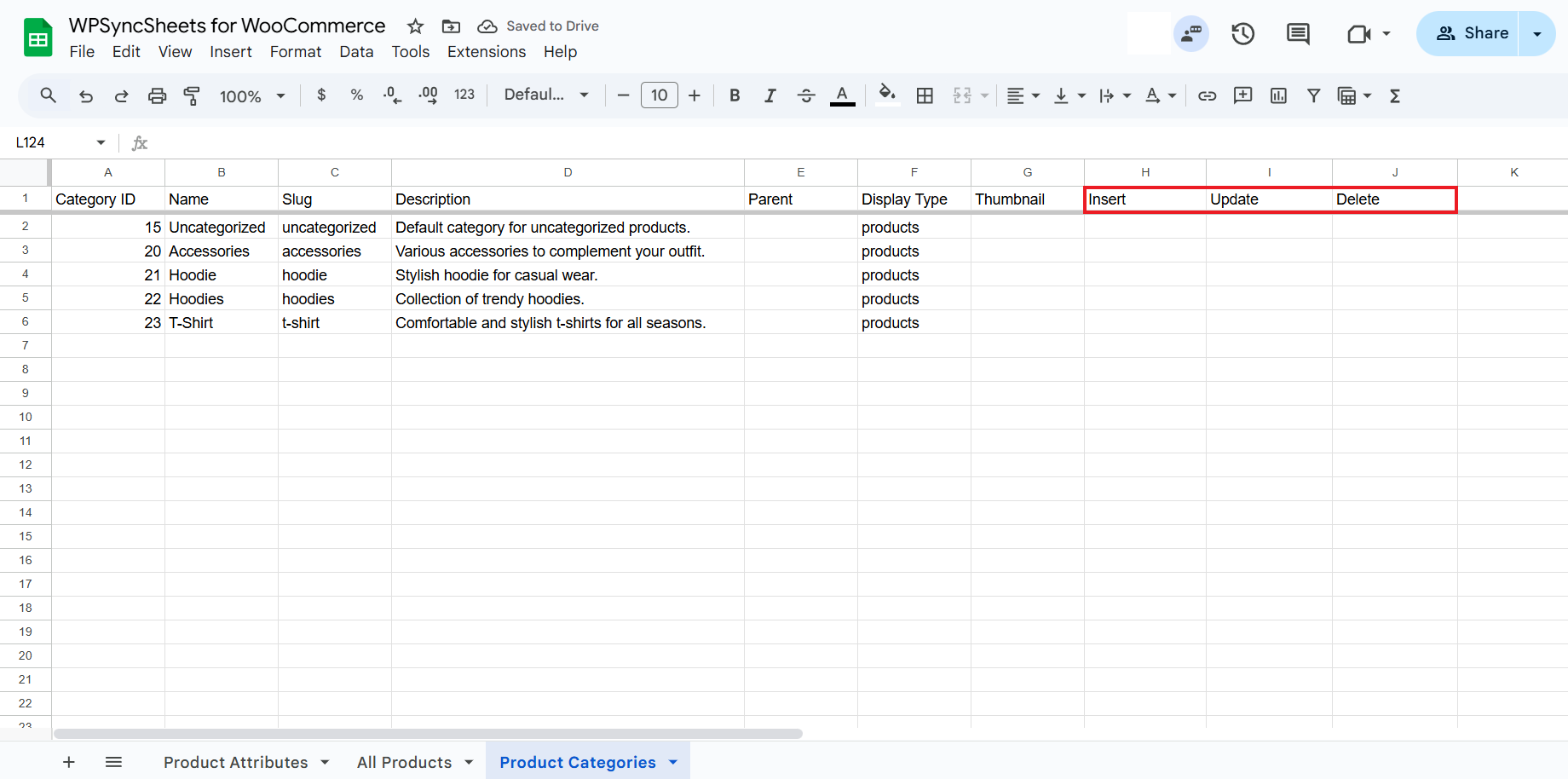The width and height of the screenshot is (1568, 779).
Task: Show the all sheets list
Action: (x=113, y=762)
